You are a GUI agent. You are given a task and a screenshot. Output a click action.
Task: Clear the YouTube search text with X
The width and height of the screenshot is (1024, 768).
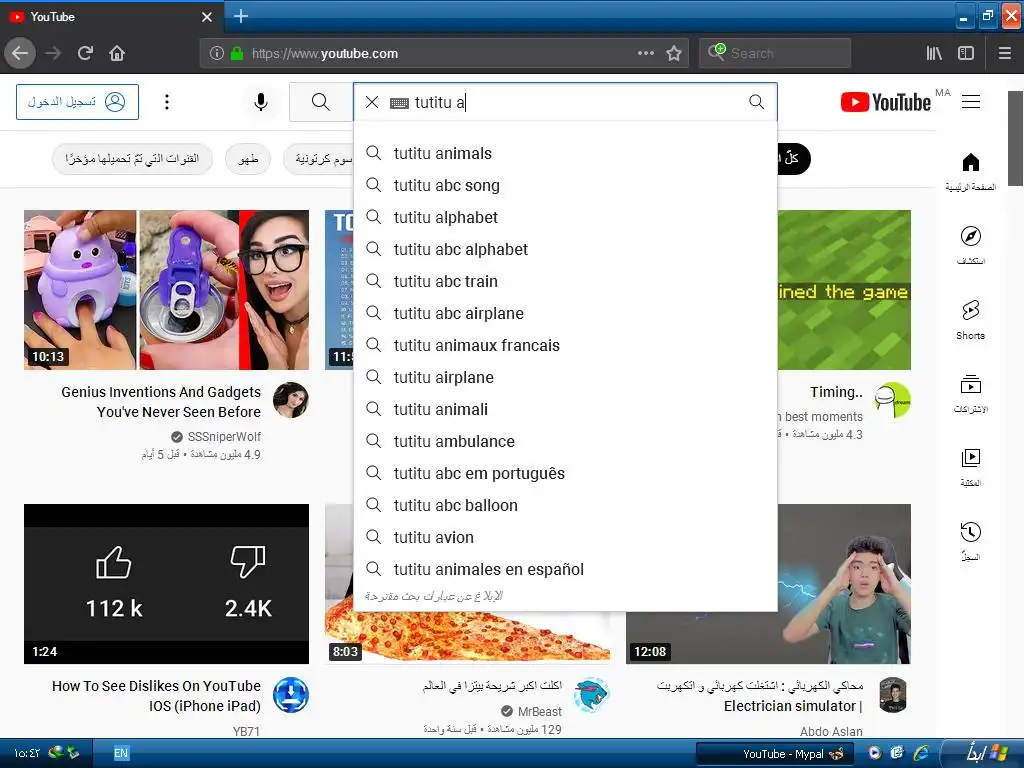click(x=372, y=102)
